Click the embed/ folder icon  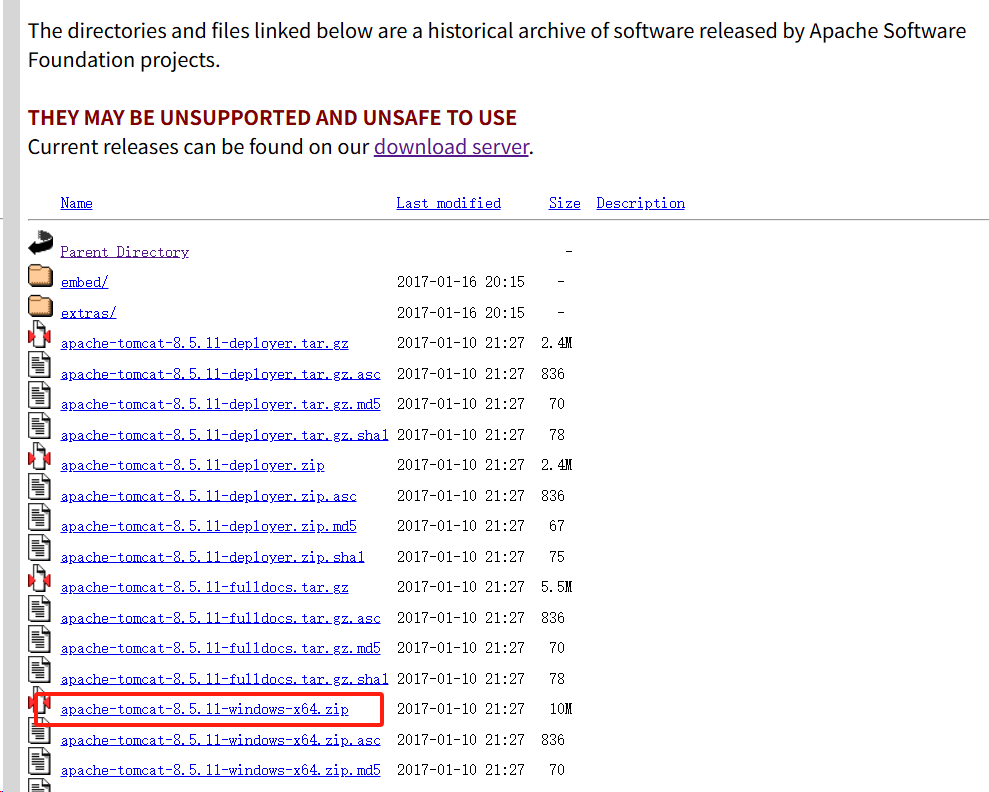(x=40, y=275)
